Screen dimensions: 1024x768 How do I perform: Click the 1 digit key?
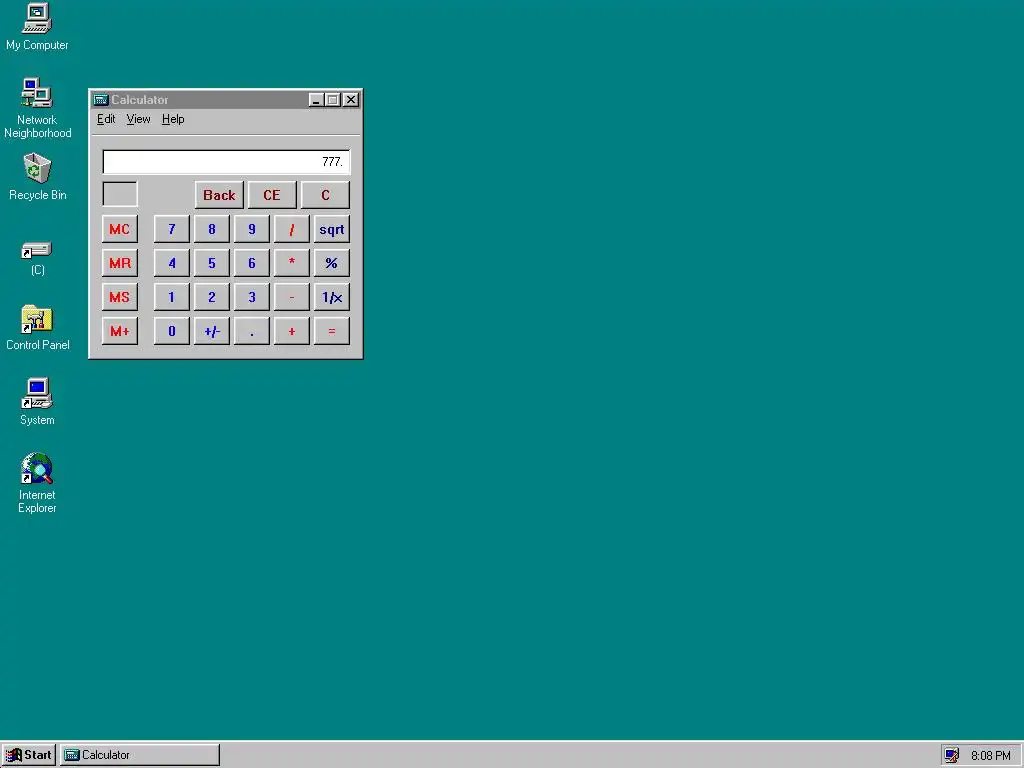pos(172,297)
